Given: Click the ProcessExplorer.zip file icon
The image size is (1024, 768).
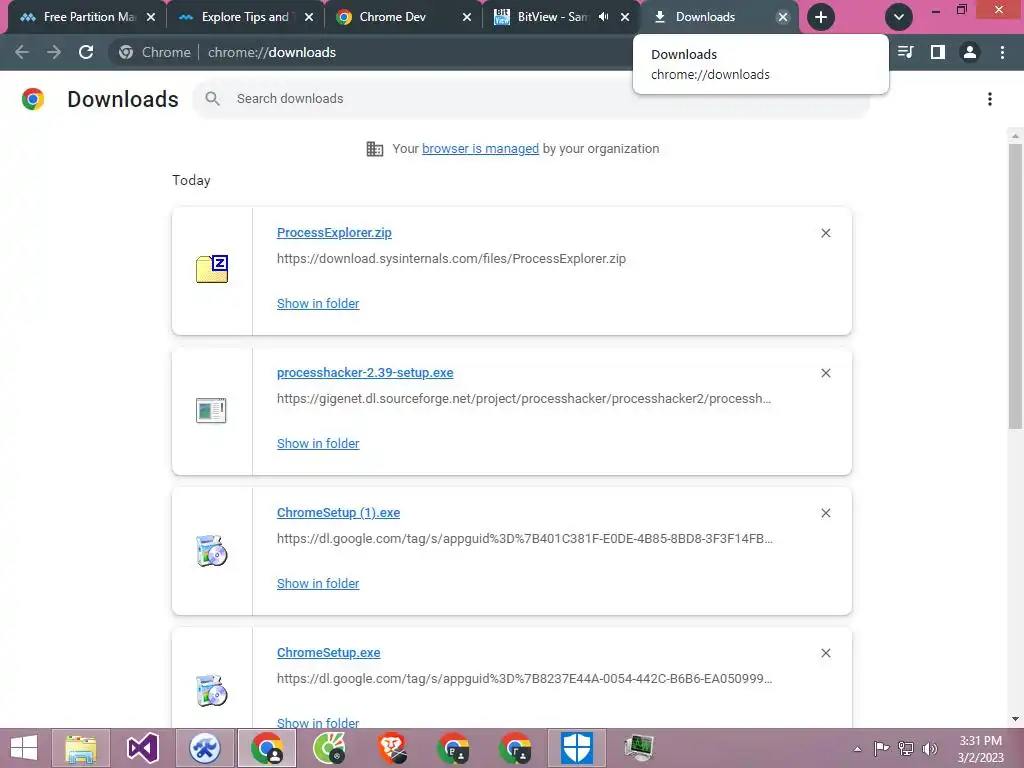Looking at the screenshot, I should [212, 269].
